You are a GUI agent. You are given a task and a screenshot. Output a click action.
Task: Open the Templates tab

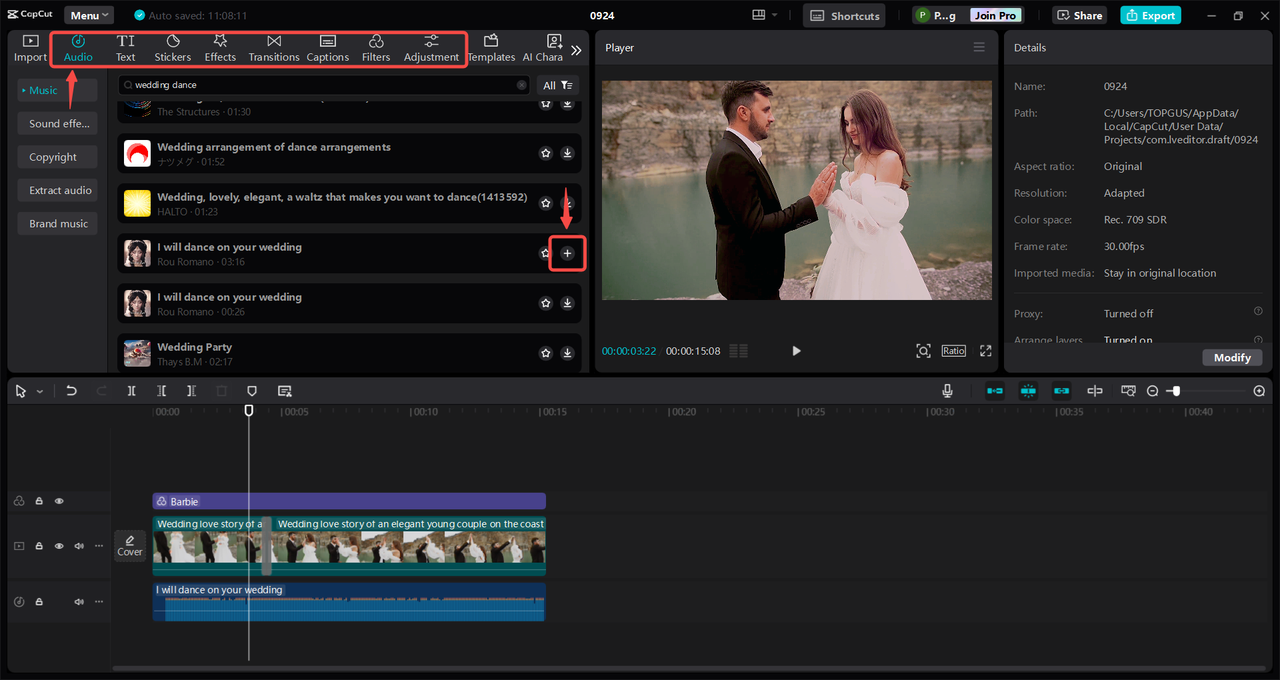pyautogui.click(x=491, y=48)
